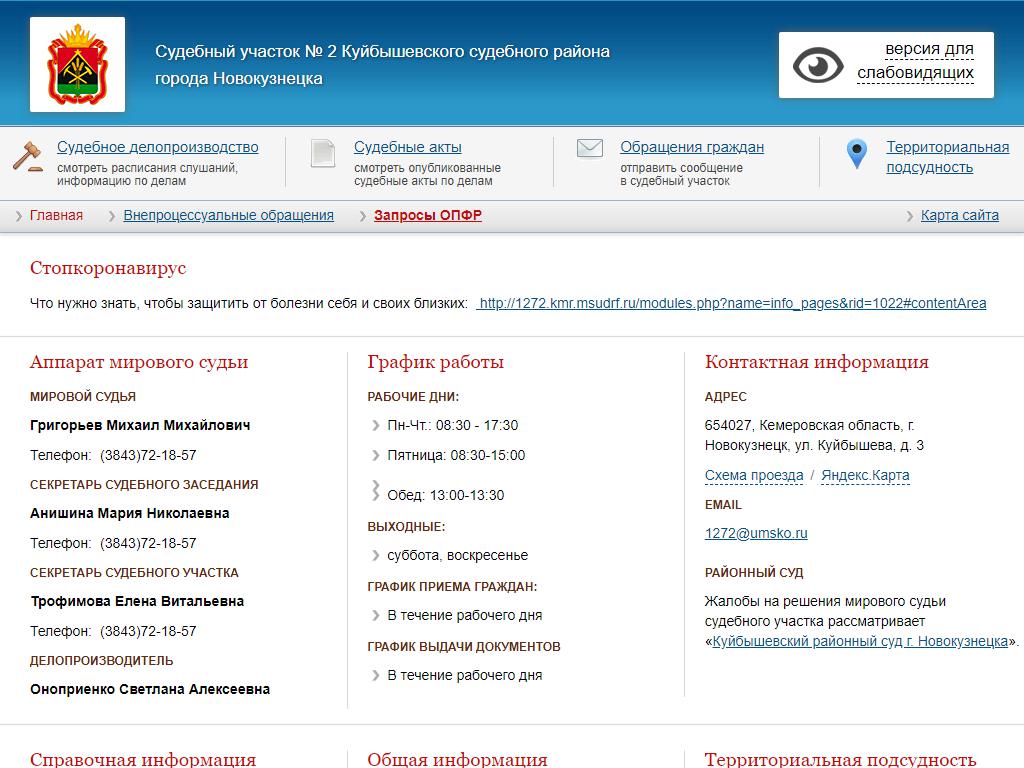The image size is (1024, 768).
Task: Open Яндекс.Карта link
Action: point(865,475)
